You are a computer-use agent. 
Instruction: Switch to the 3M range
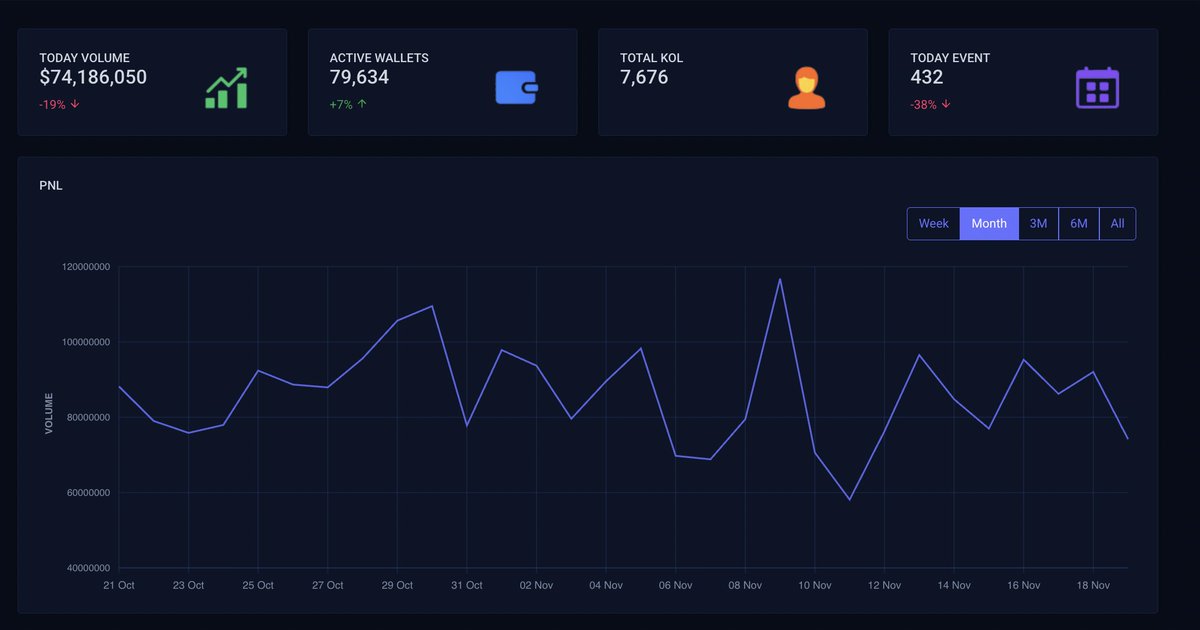(1038, 223)
